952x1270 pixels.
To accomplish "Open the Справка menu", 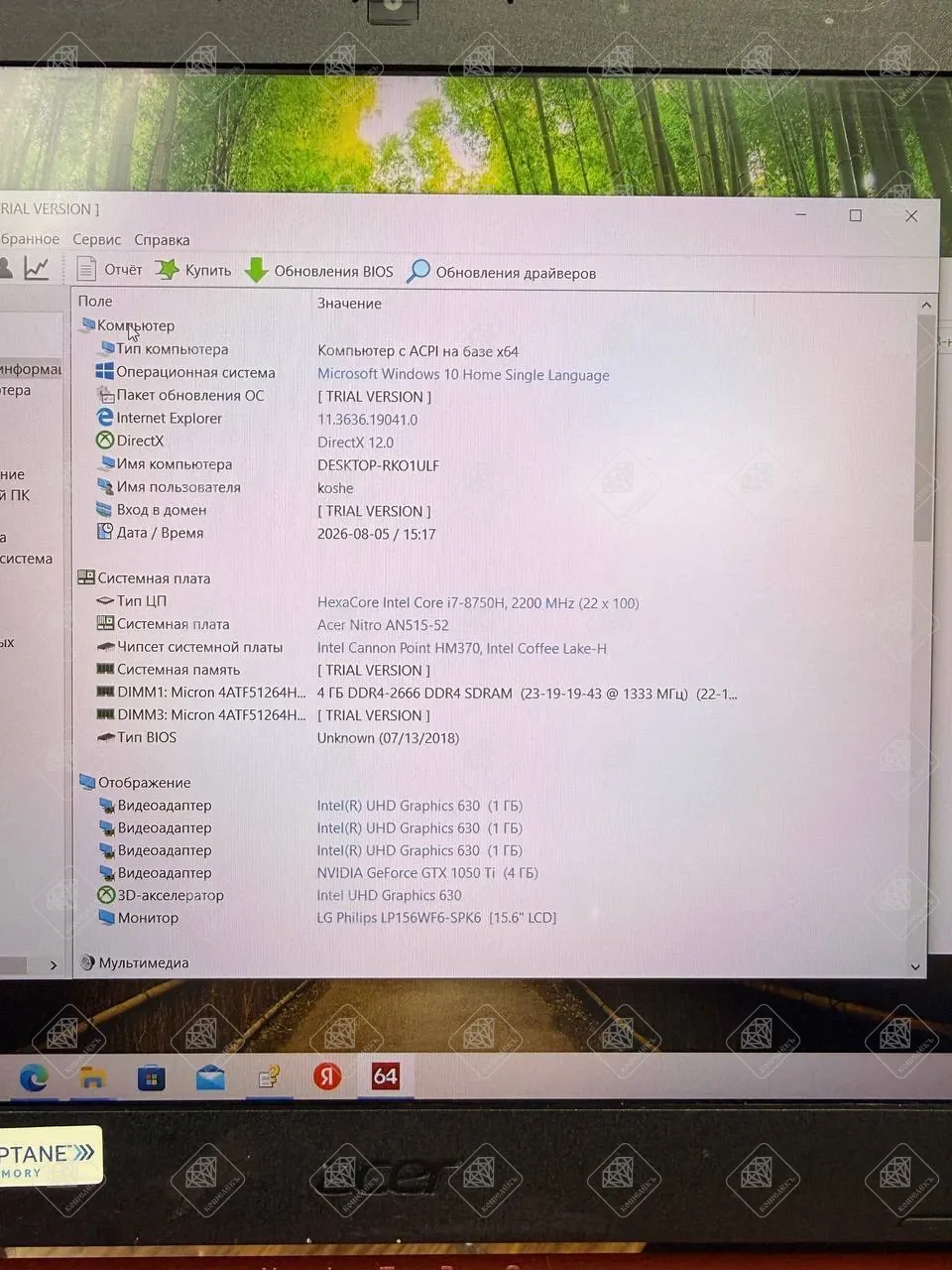I will click(x=162, y=240).
